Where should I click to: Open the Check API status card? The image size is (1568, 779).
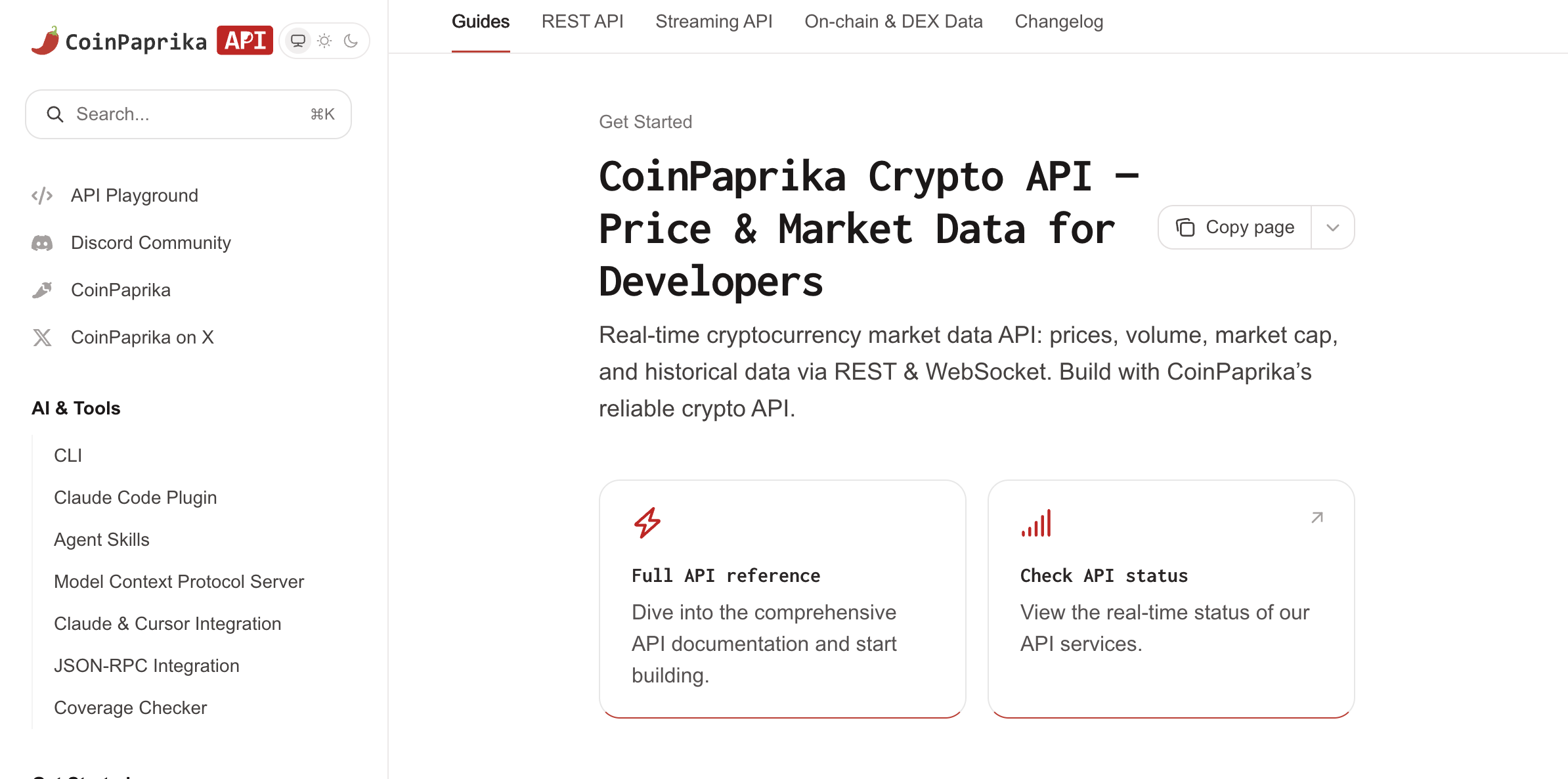pyautogui.click(x=1171, y=599)
